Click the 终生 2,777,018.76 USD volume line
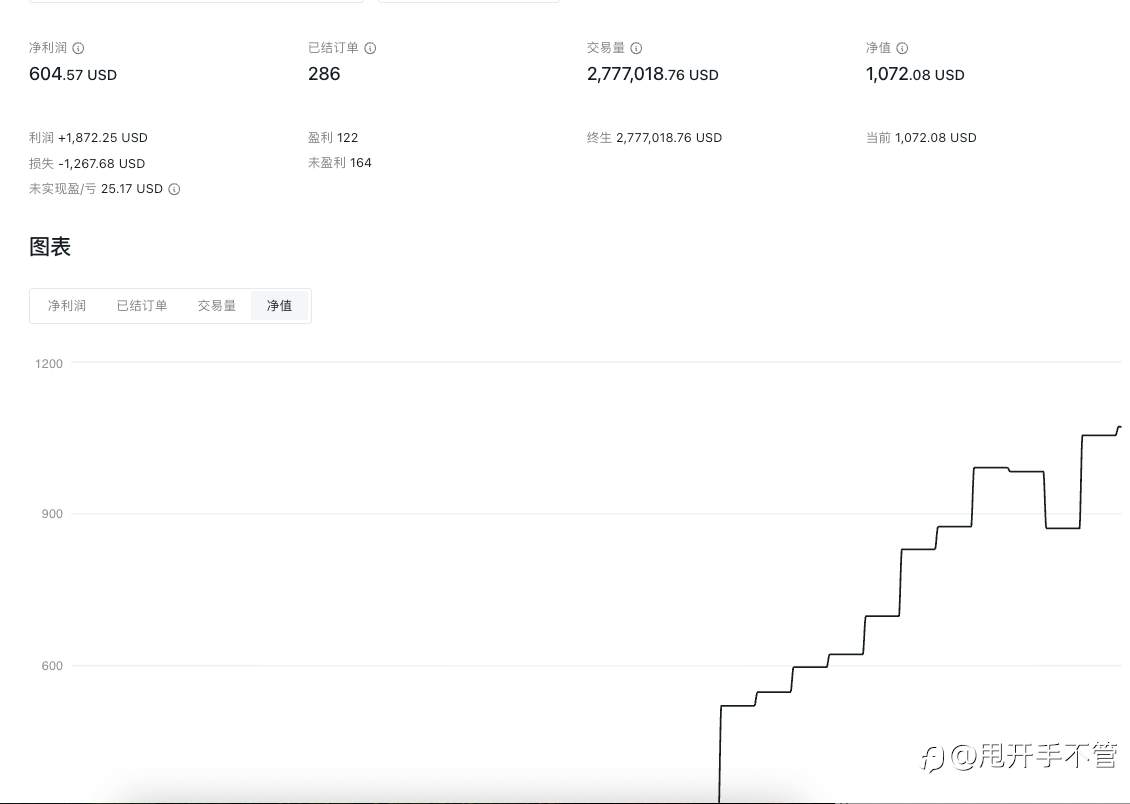This screenshot has height=804, width=1130. [654, 138]
